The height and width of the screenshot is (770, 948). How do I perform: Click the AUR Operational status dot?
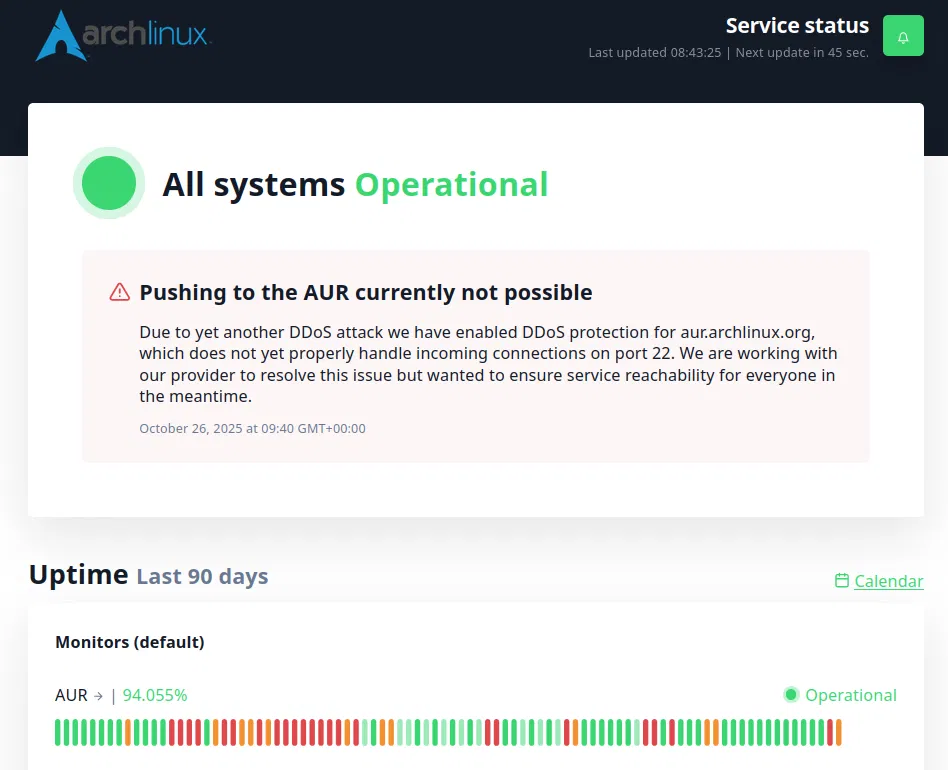[x=791, y=695]
